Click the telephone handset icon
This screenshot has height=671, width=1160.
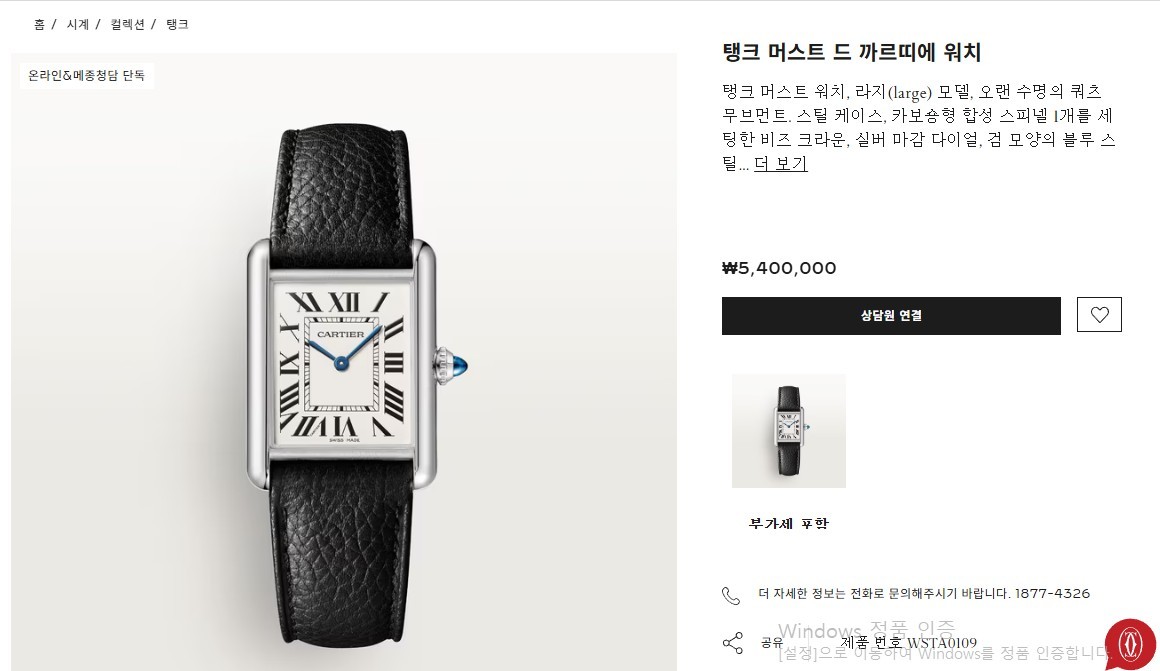731,596
